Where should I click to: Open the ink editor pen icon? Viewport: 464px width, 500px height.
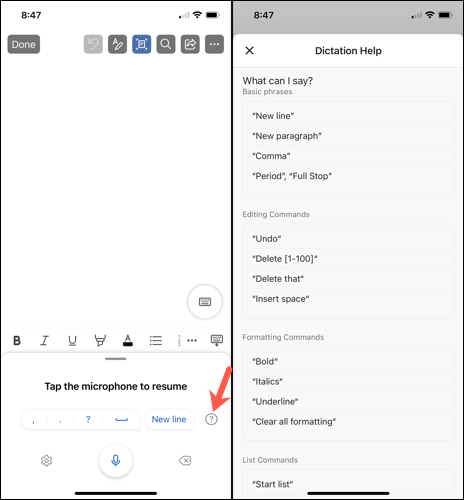pyautogui.click(x=117, y=44)
